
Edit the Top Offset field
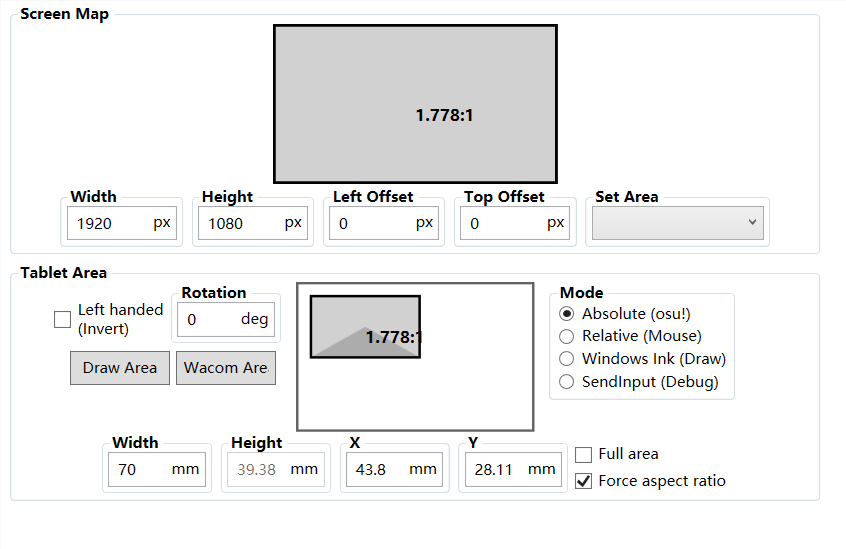tap(515, 223)
